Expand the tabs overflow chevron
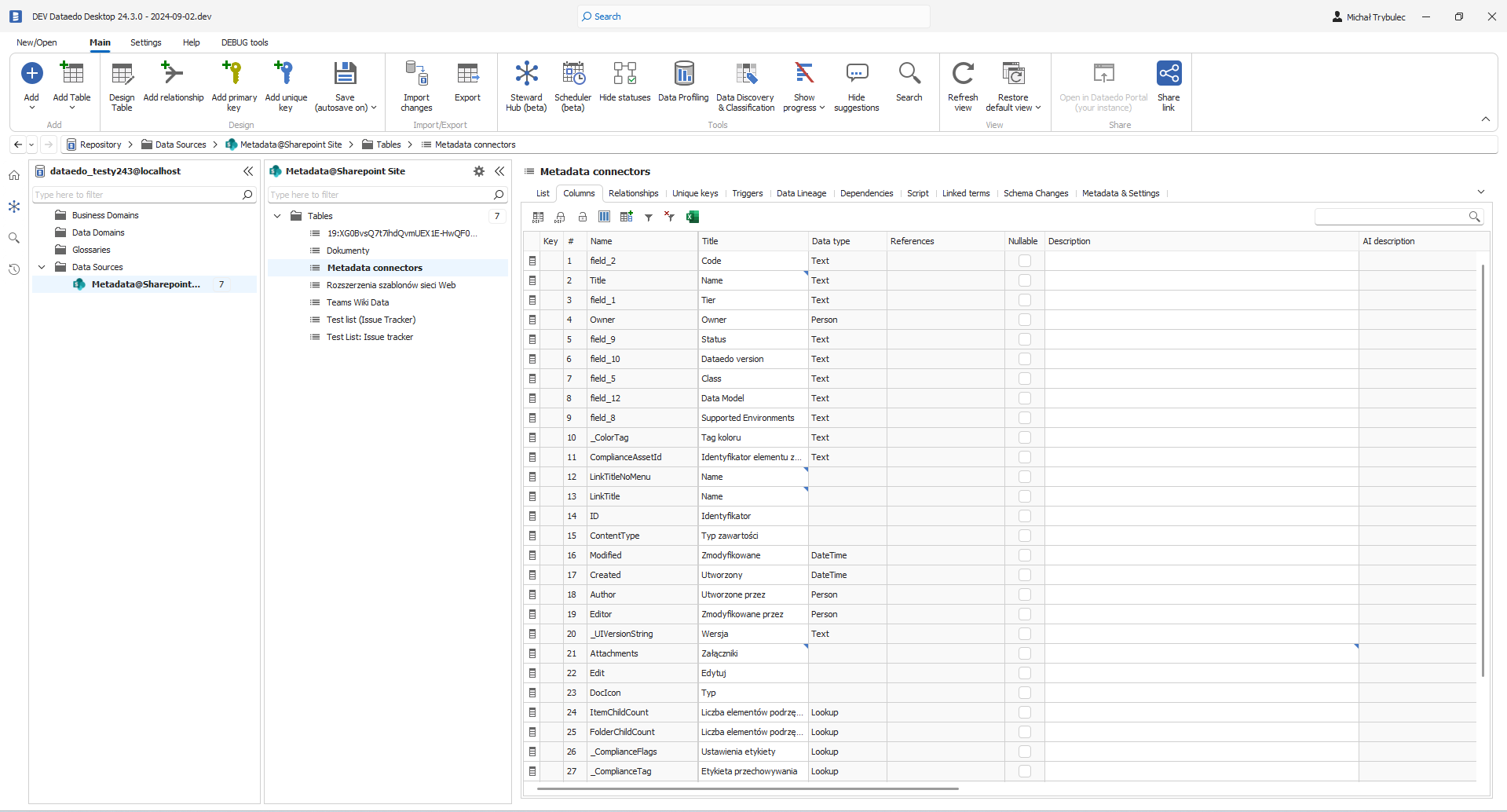The width and height of the screenshot is (1507, 812). point(1481,192)
